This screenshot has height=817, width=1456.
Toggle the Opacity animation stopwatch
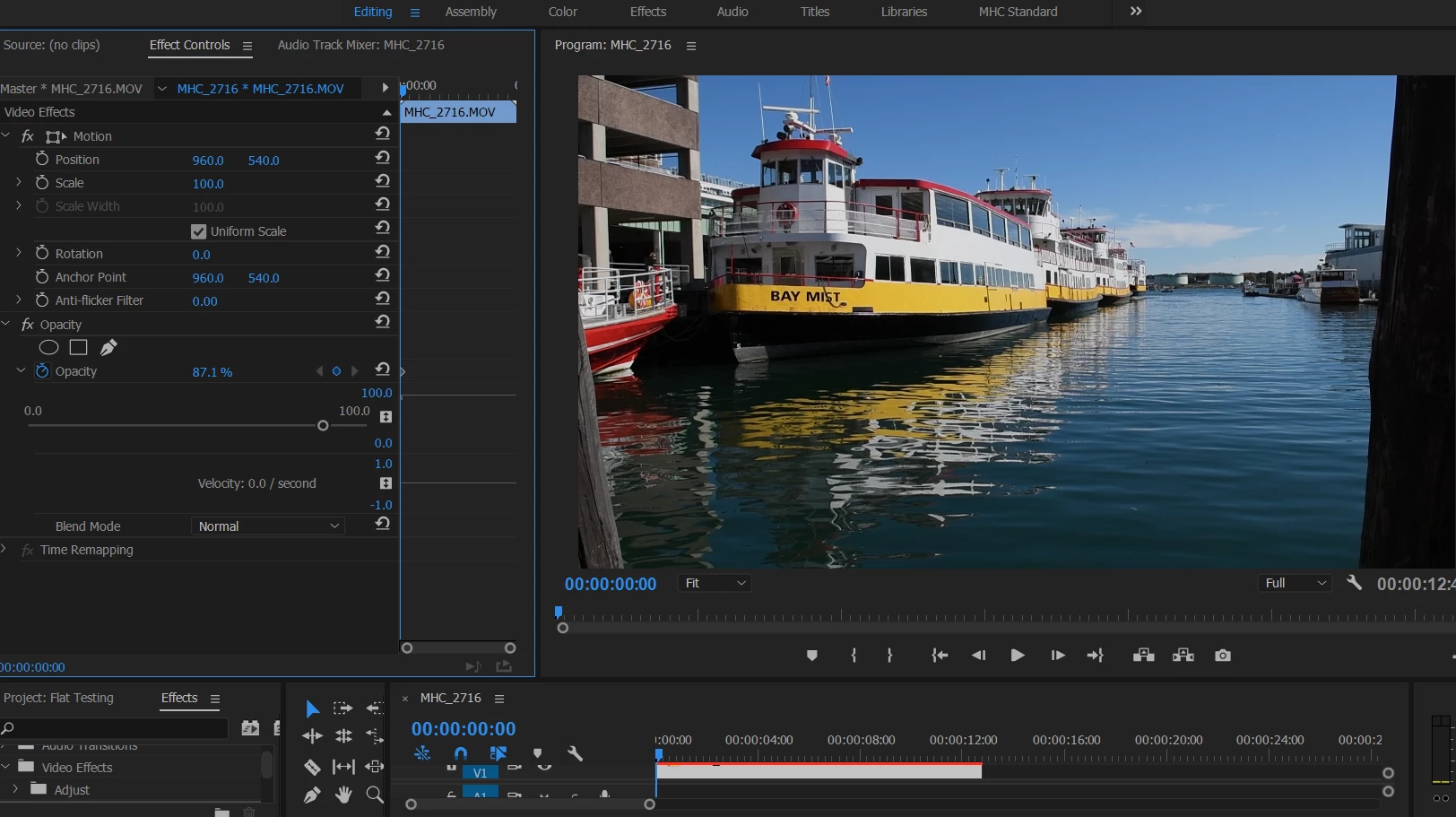pos(42,370)
